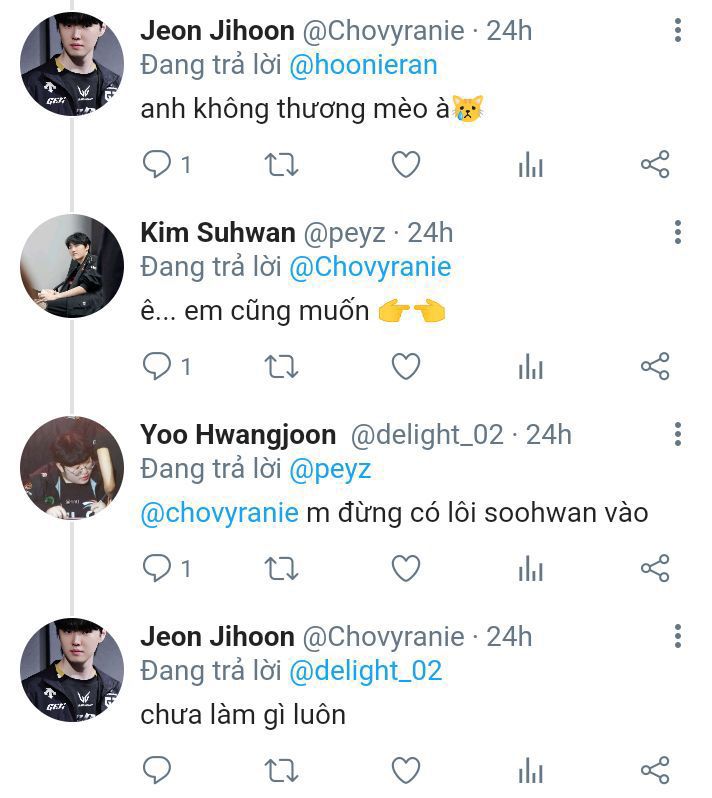Open the @delight_02 reply-to link
The height and width of the screenshot is (798, 712).
point(365,671)
